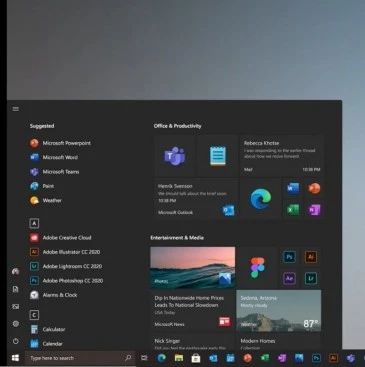Open the Nick Singer tile
This screenshot has height=367, width=365.
[x=193, y=342]
